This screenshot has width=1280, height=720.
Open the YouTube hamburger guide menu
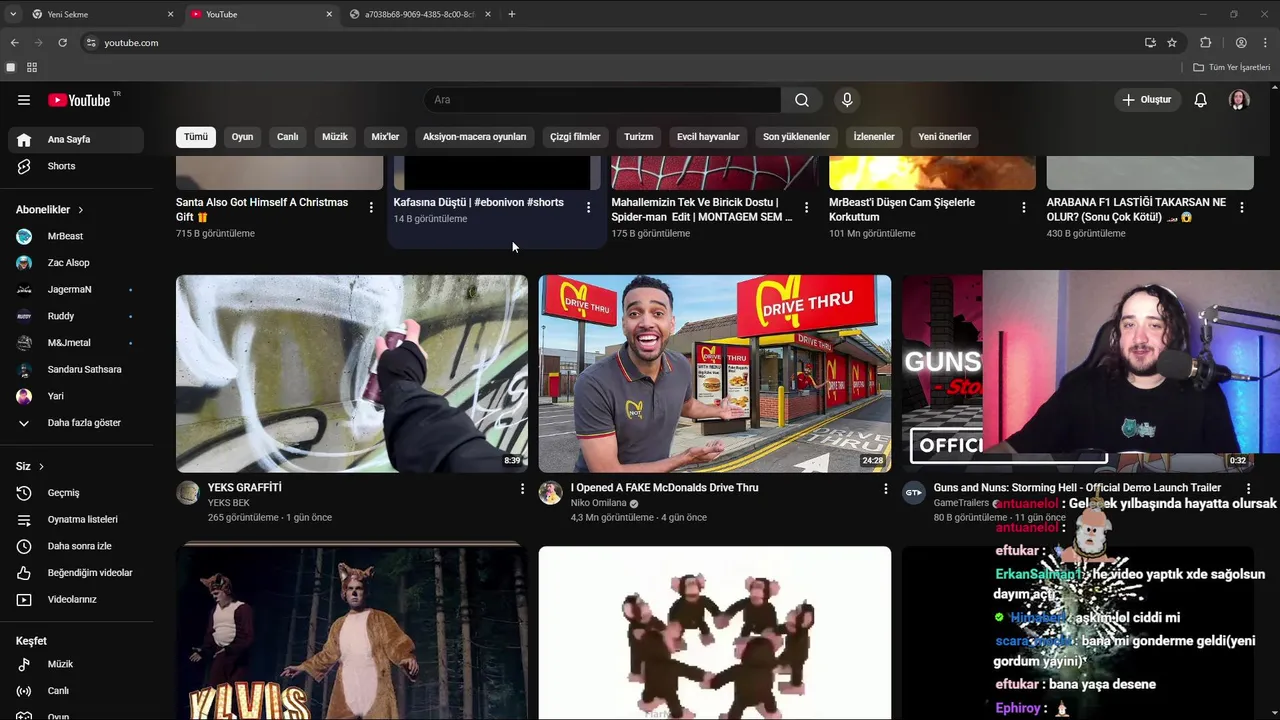(24, 100)
